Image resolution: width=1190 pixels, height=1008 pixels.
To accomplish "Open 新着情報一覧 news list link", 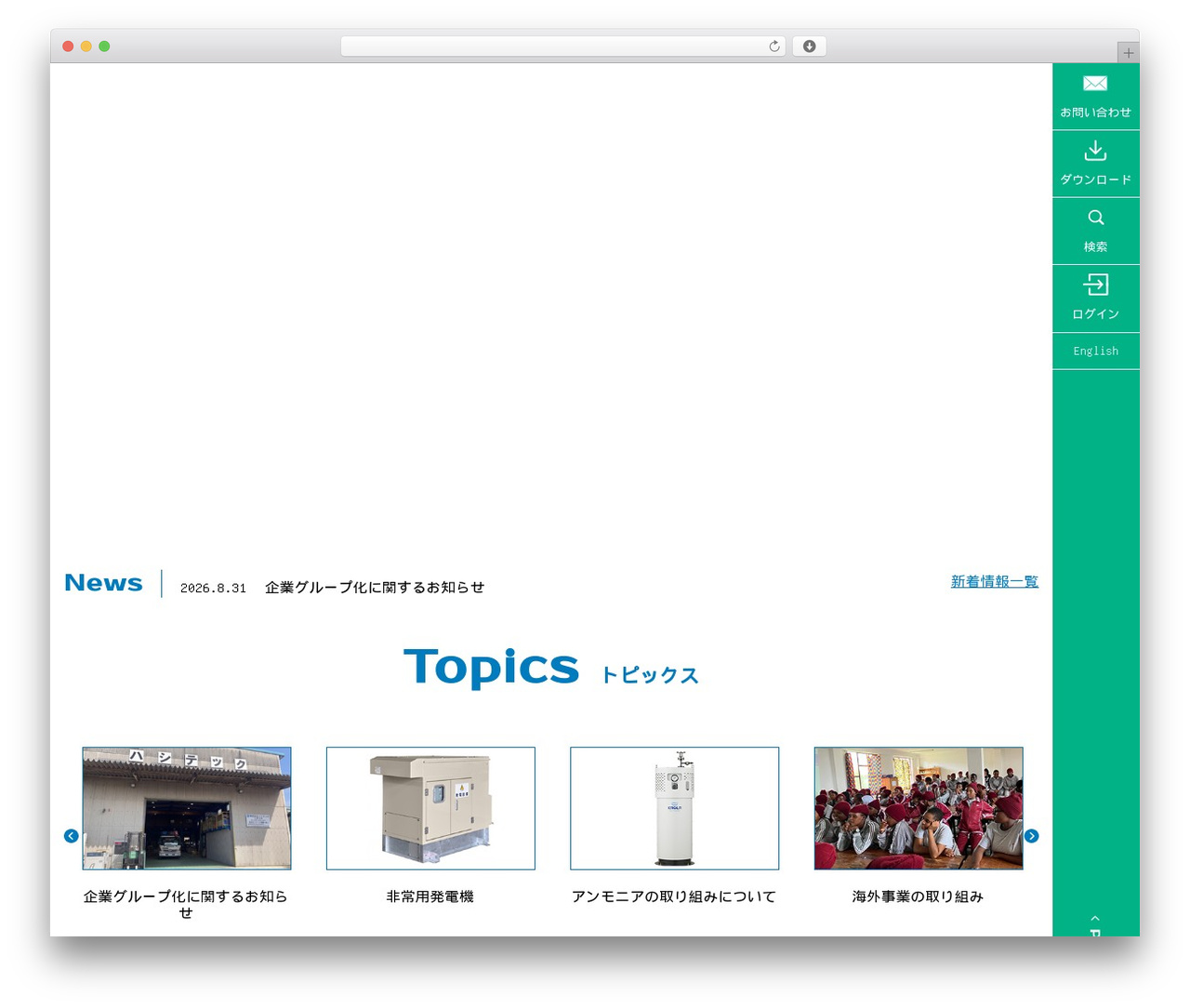I will tap(995, 581).
